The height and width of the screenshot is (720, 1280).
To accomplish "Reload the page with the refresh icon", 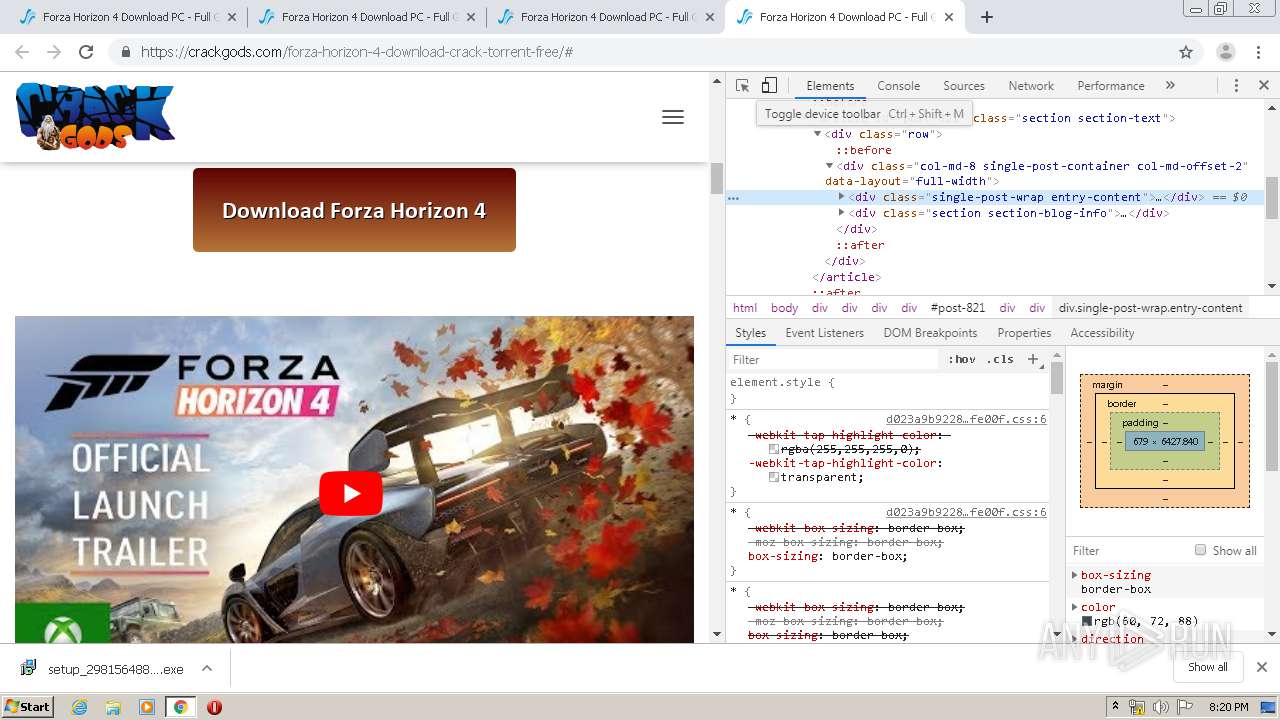I will (x=86, y=52).
